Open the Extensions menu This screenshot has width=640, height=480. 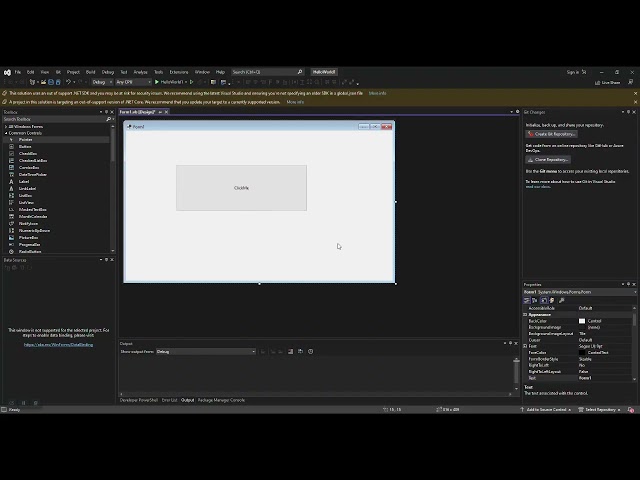coord(179,72)
